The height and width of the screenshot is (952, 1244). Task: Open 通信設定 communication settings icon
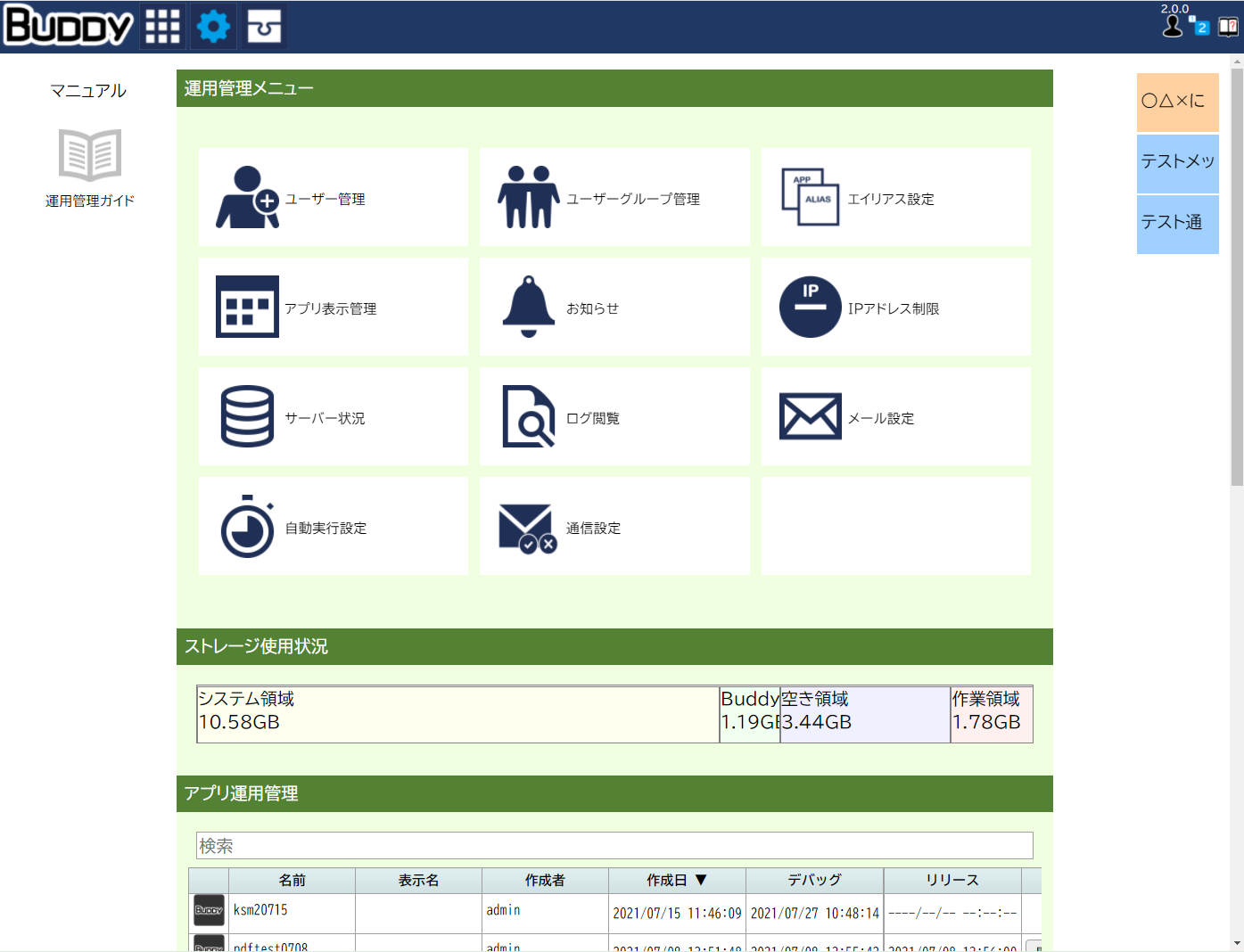pyautogui.click(x=528, y=528)
